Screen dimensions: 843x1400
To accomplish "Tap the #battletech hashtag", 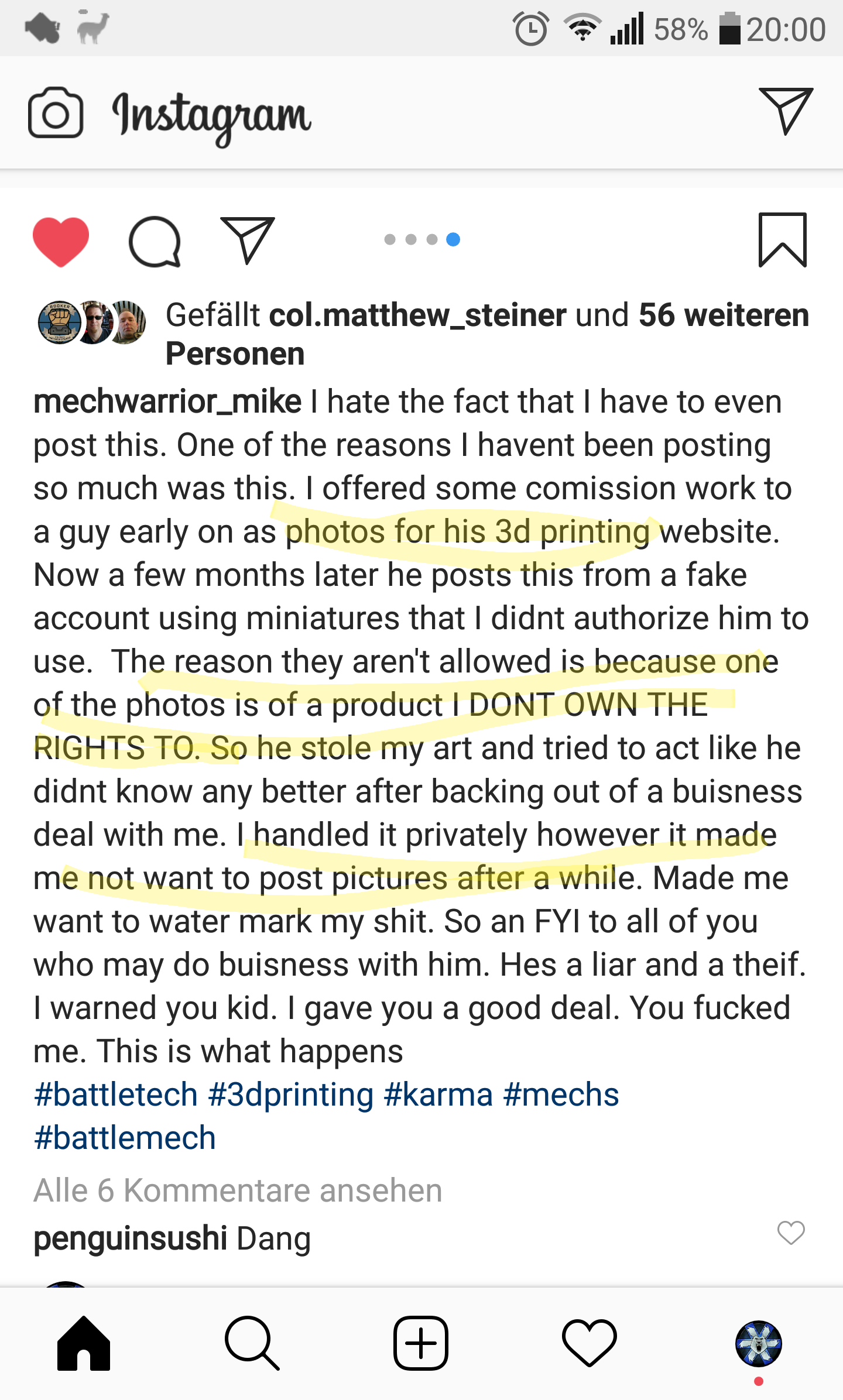I will tap(116, 1094).
